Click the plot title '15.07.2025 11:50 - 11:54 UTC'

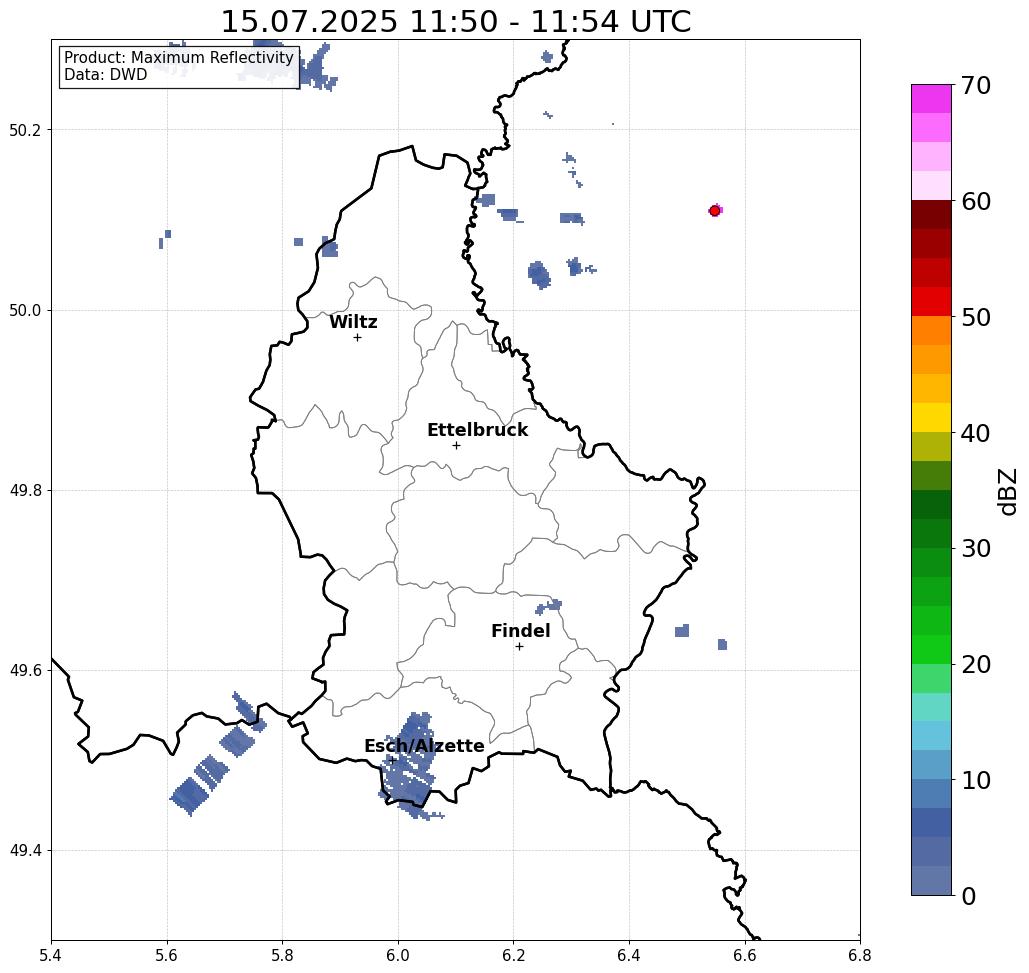coord(455,22)
